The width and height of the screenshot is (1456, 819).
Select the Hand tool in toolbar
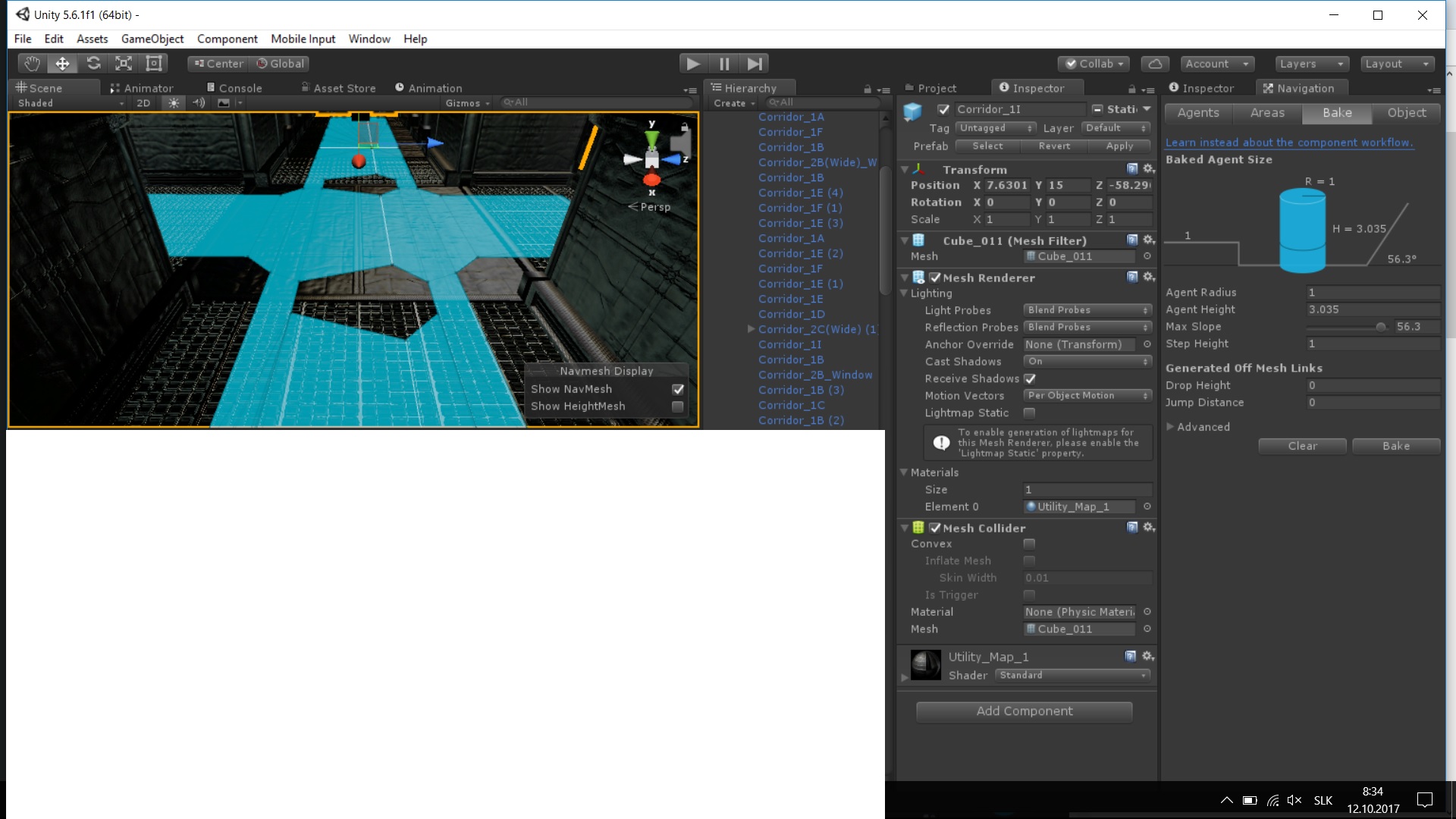(32, 64)
